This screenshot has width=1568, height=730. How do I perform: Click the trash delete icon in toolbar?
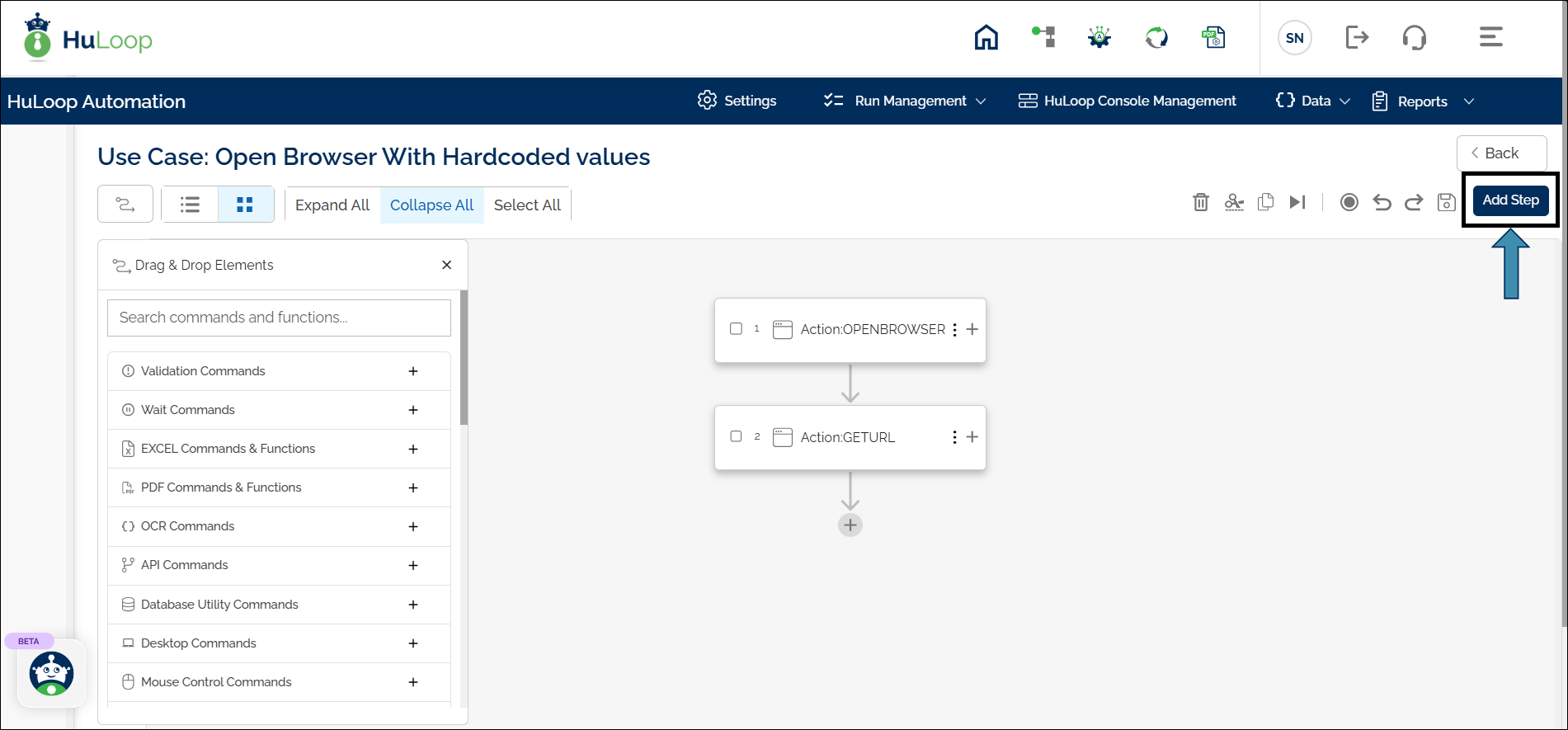click(1201, 202)
